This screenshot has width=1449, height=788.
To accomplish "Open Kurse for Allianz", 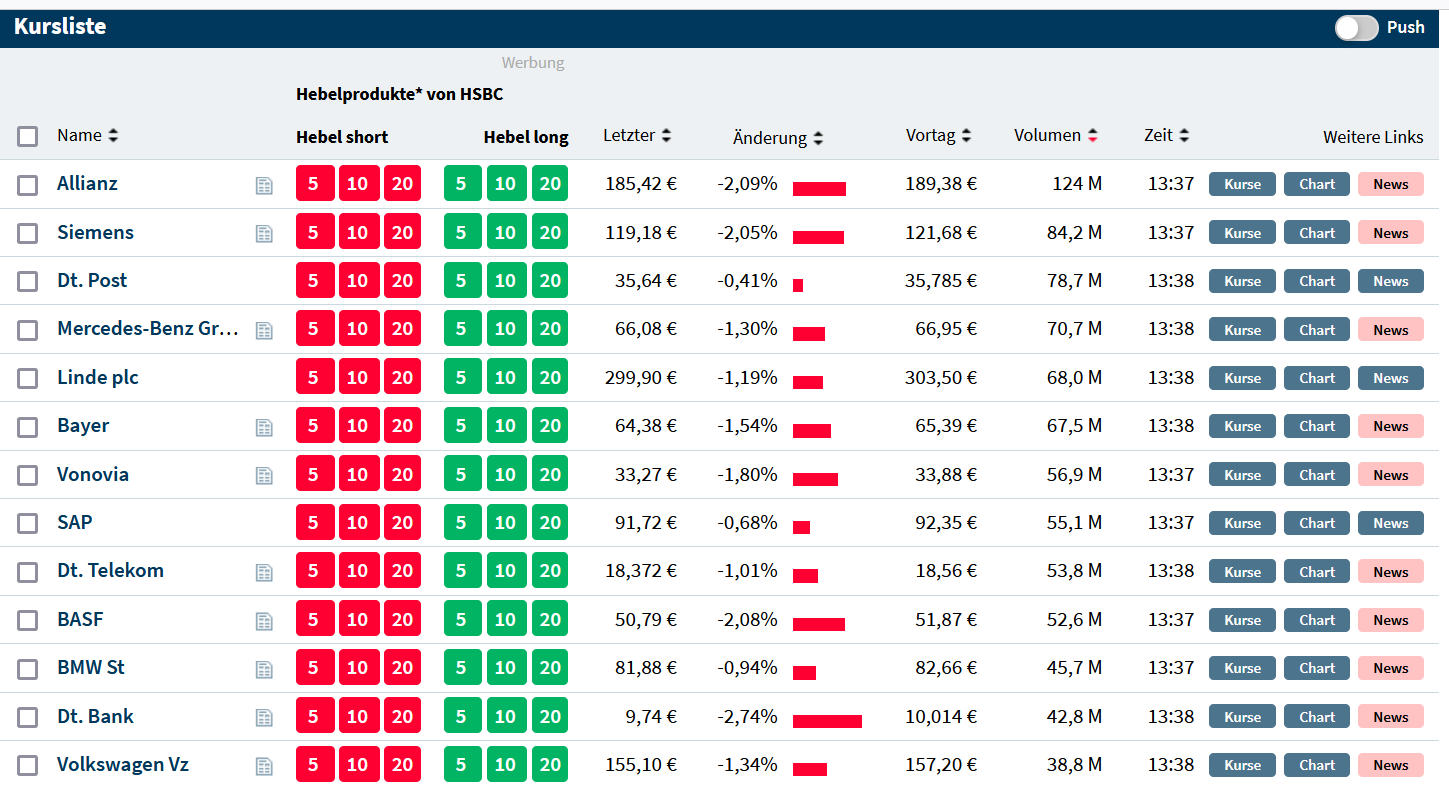I will click(1242, 184).
